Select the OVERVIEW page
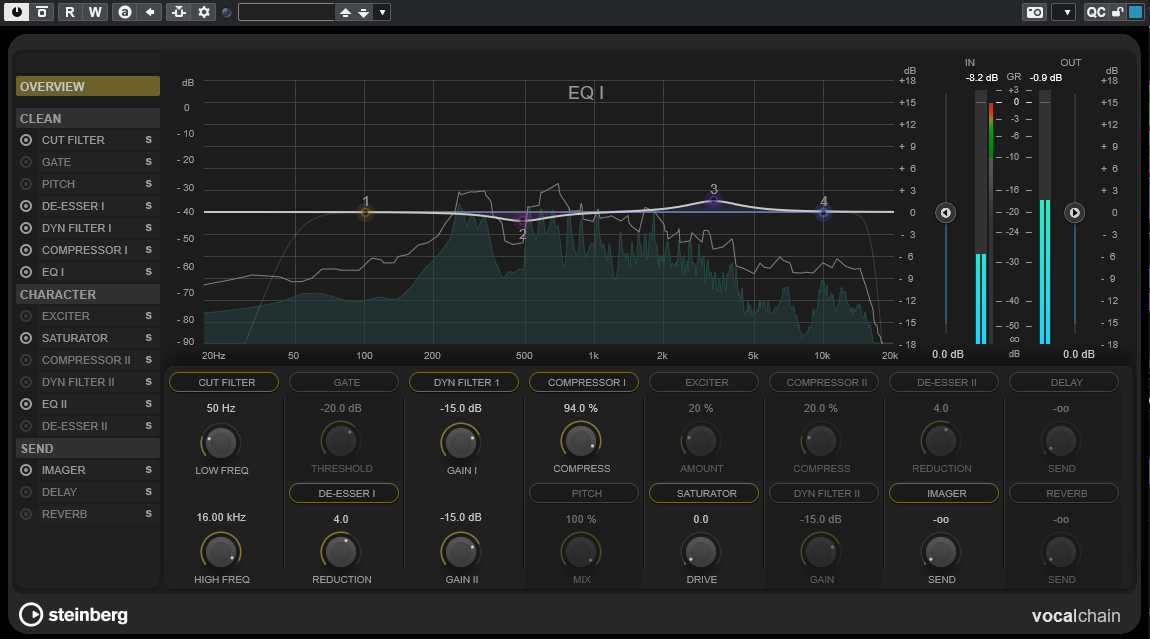This screenshot has height=639, width=1150. pyautogui.click(x=87, y=86)
